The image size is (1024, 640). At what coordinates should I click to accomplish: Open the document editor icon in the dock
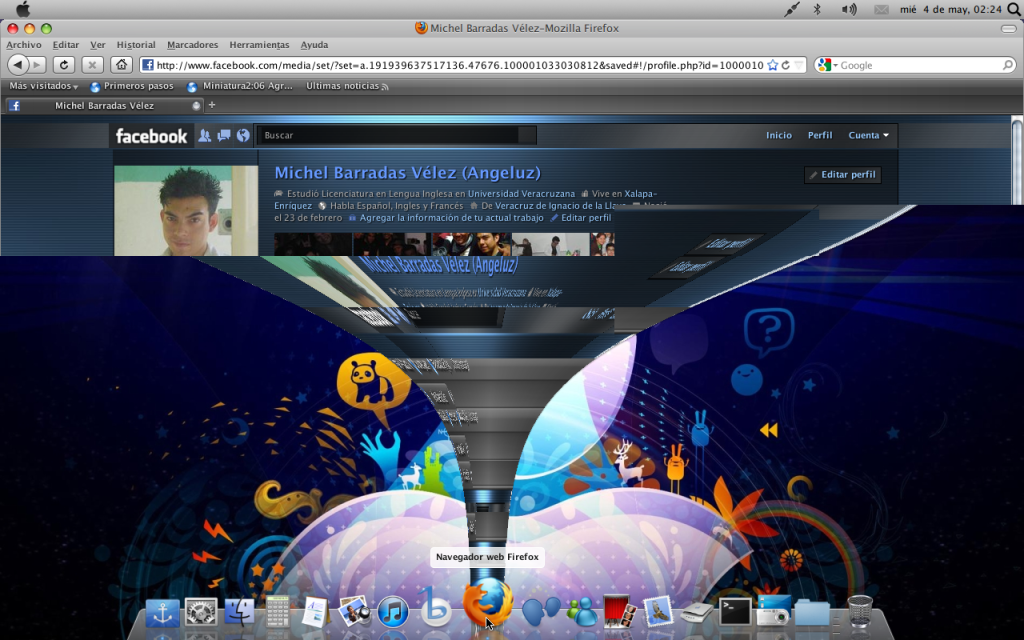point(316,613)
